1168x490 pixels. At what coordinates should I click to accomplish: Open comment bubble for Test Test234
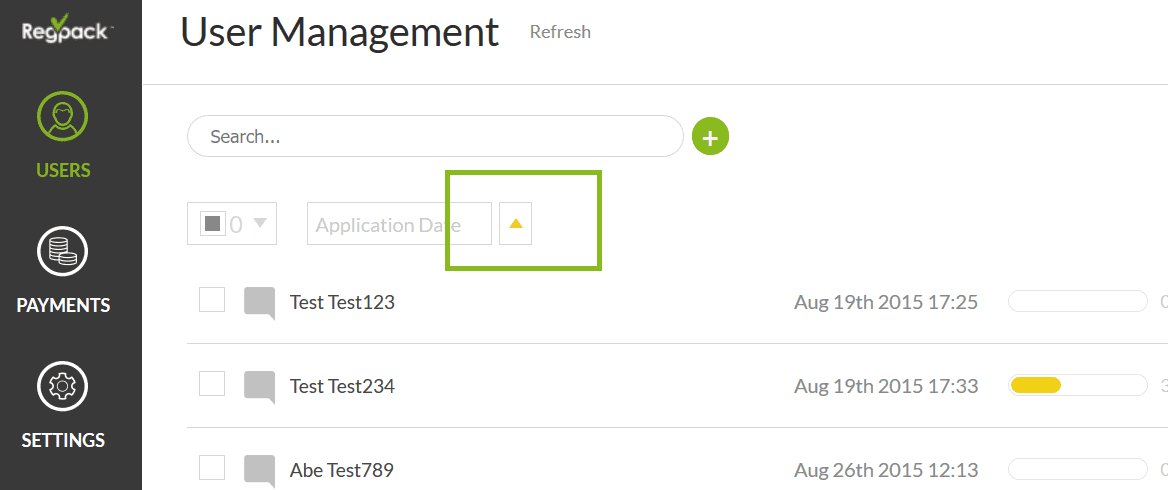click(x=260, y=386)
